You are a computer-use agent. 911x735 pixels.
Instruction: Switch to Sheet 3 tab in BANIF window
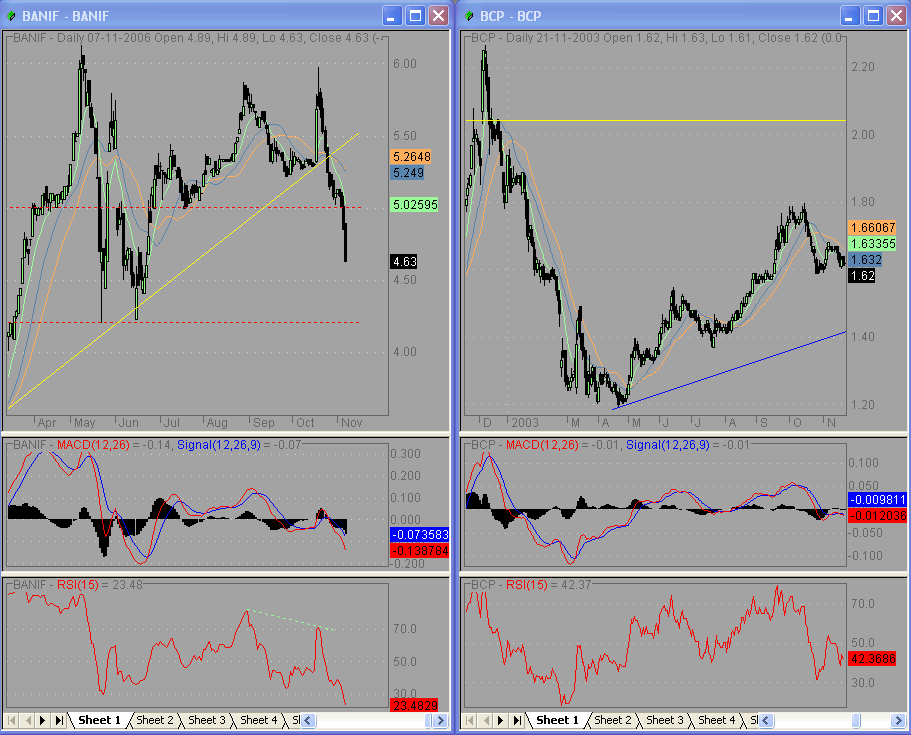[206, 720]
